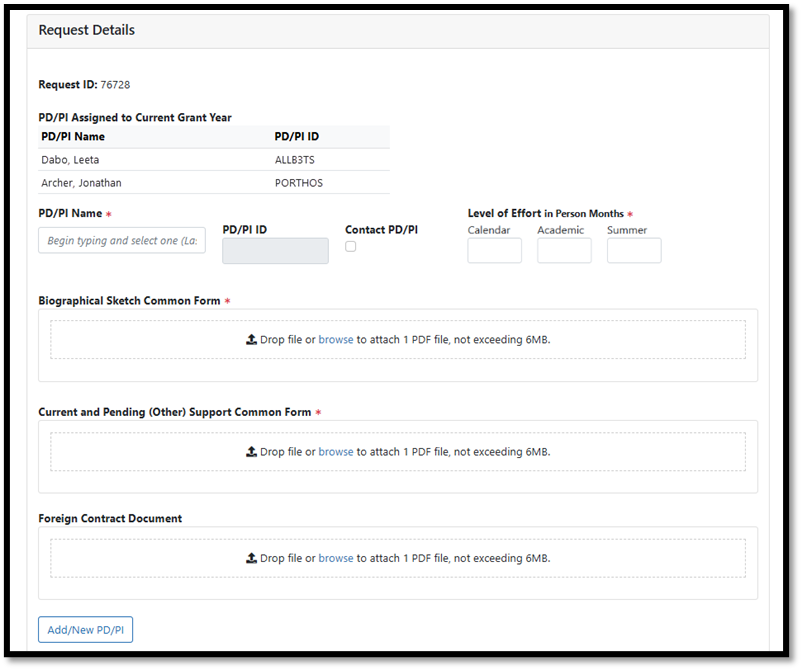
Task: Click the greyed-out PD/PI ID field
Action: coord(275,251)
